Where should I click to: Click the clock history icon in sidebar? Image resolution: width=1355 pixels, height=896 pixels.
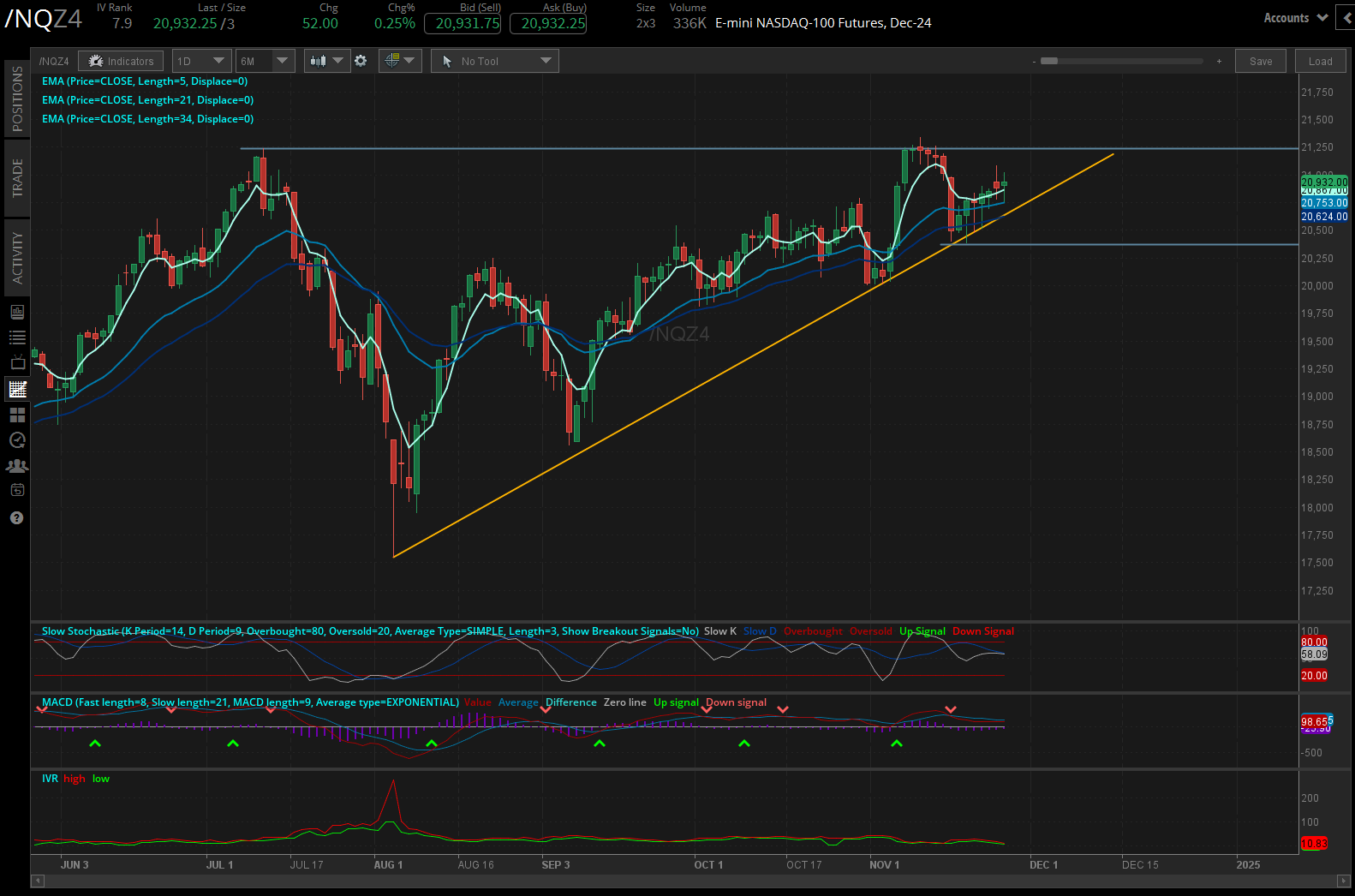click(x=17, y=440)
